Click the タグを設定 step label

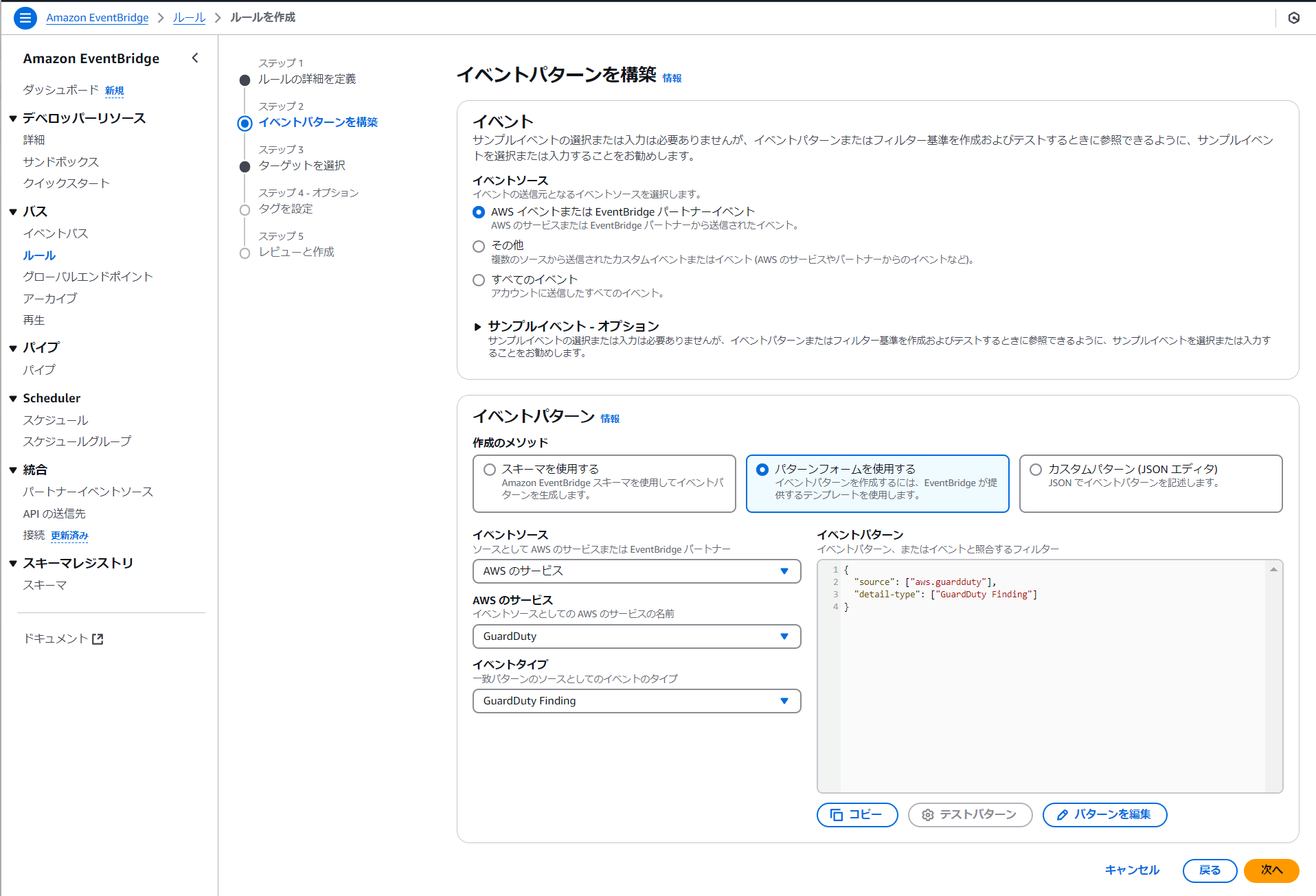(x=286, y=209)
